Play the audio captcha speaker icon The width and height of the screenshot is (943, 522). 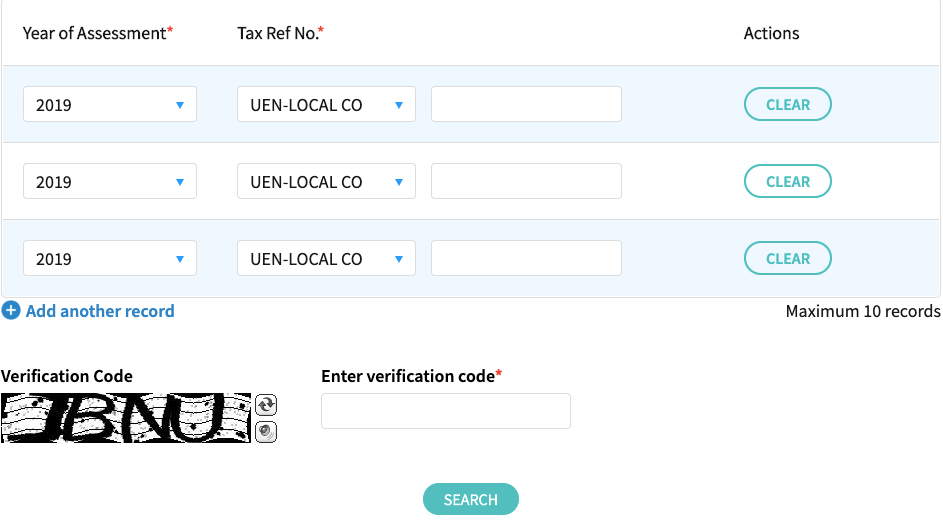266,432
